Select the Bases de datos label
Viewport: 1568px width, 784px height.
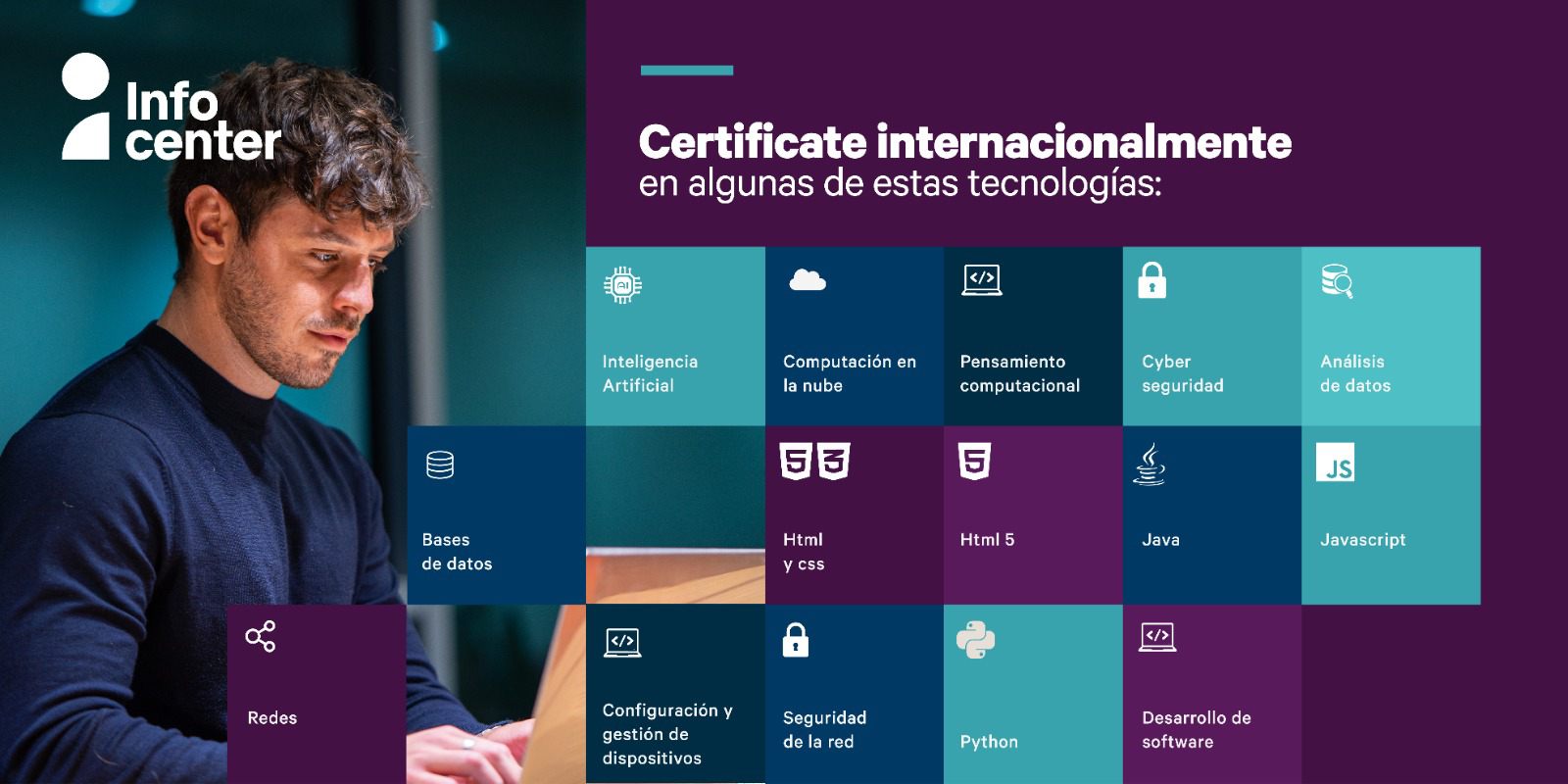click(457, 552)
